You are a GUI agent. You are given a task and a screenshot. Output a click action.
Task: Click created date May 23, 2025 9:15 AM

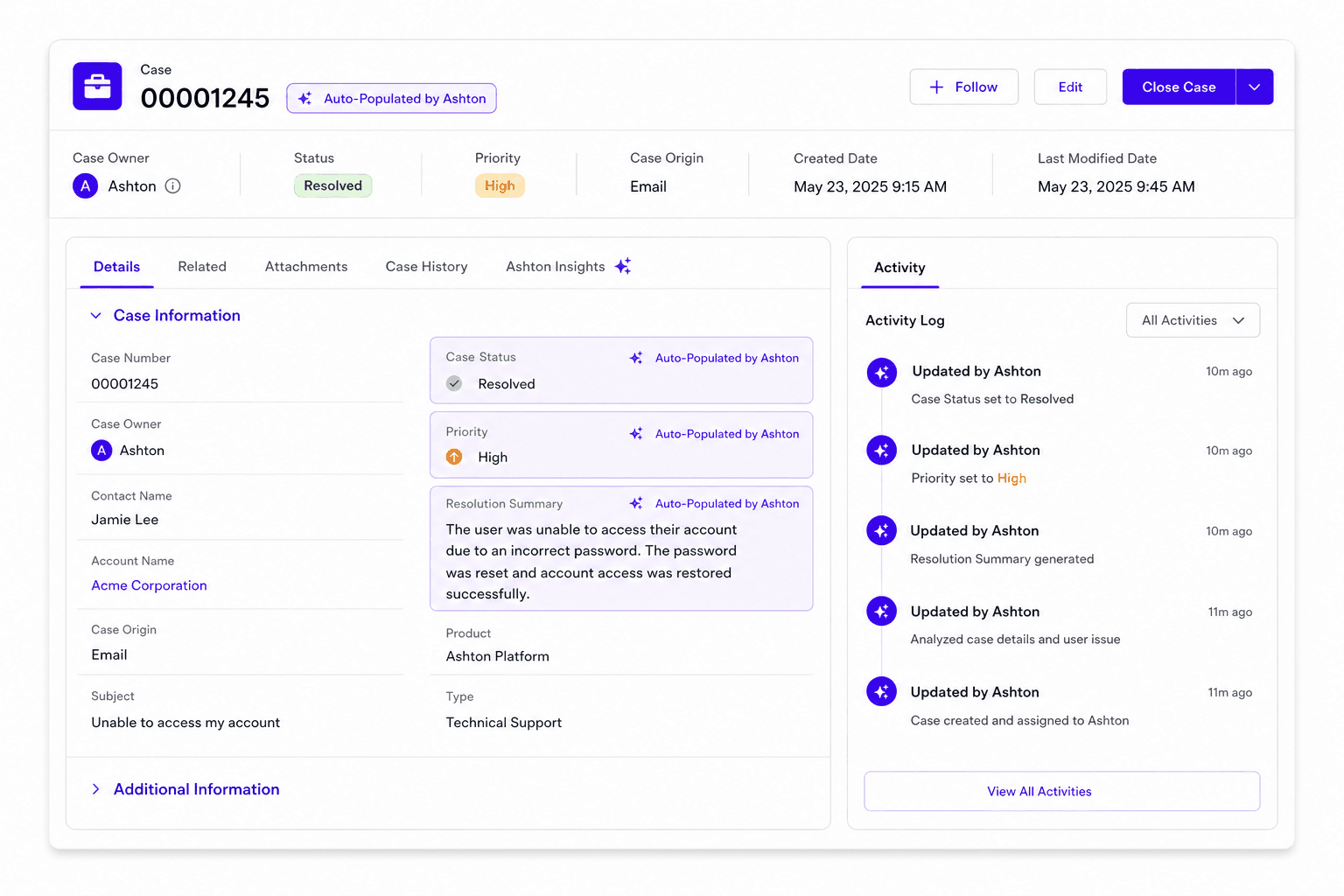[870, 186]
